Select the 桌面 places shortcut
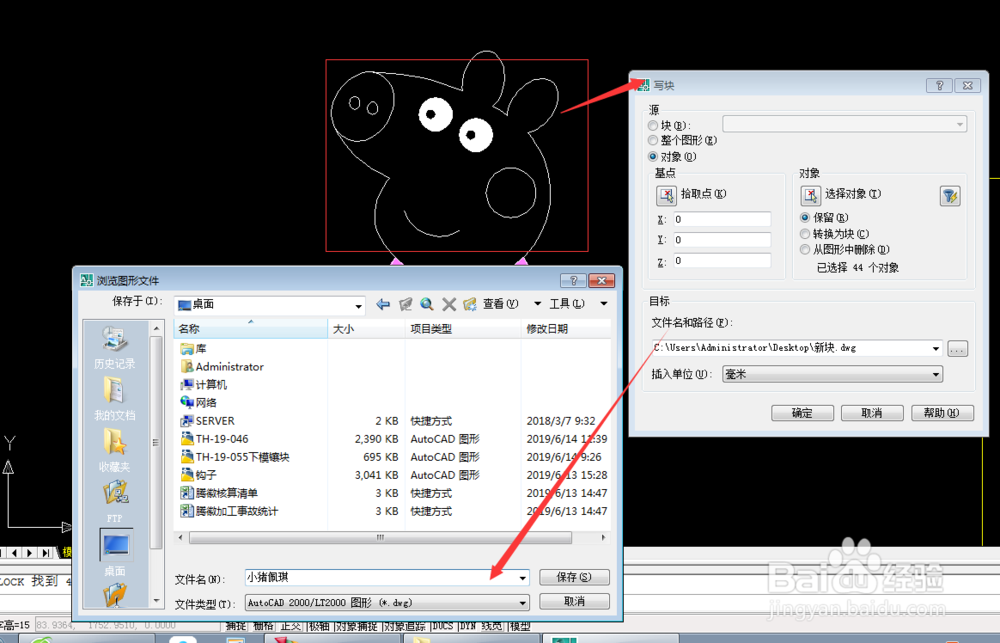 [x=115, y=552]
